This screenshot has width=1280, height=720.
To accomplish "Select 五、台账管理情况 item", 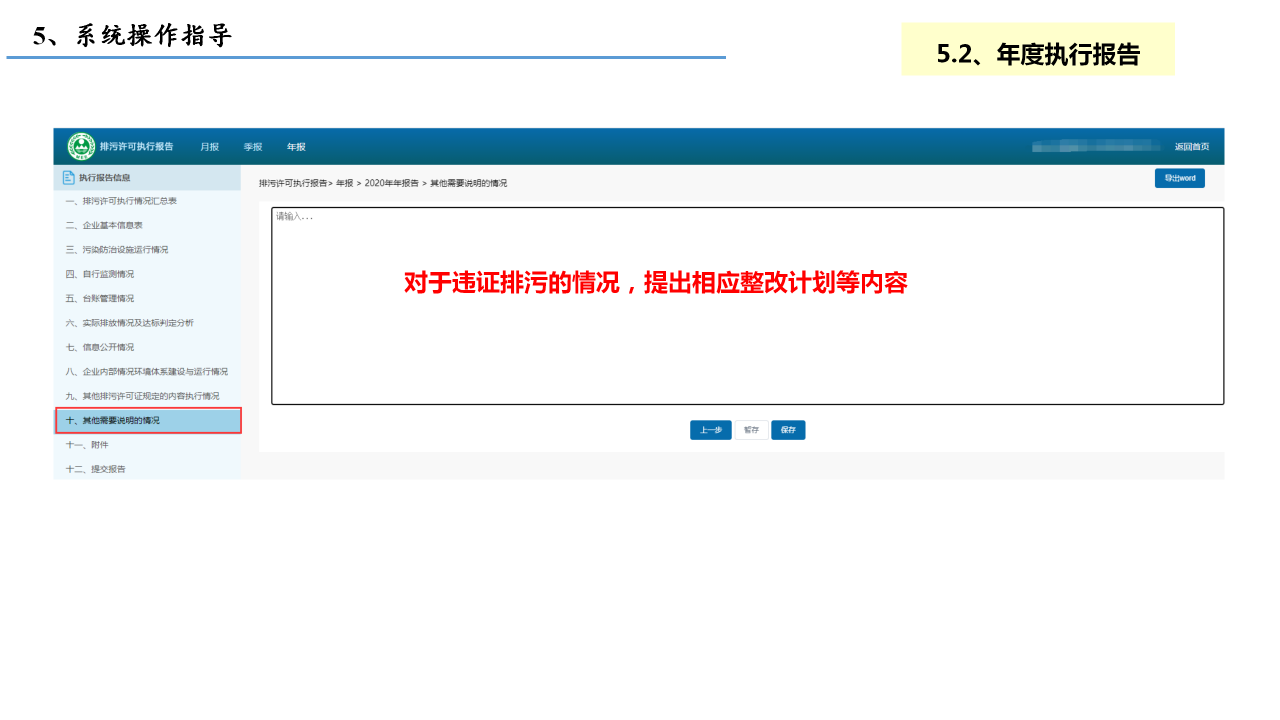I will pos(100,298).
